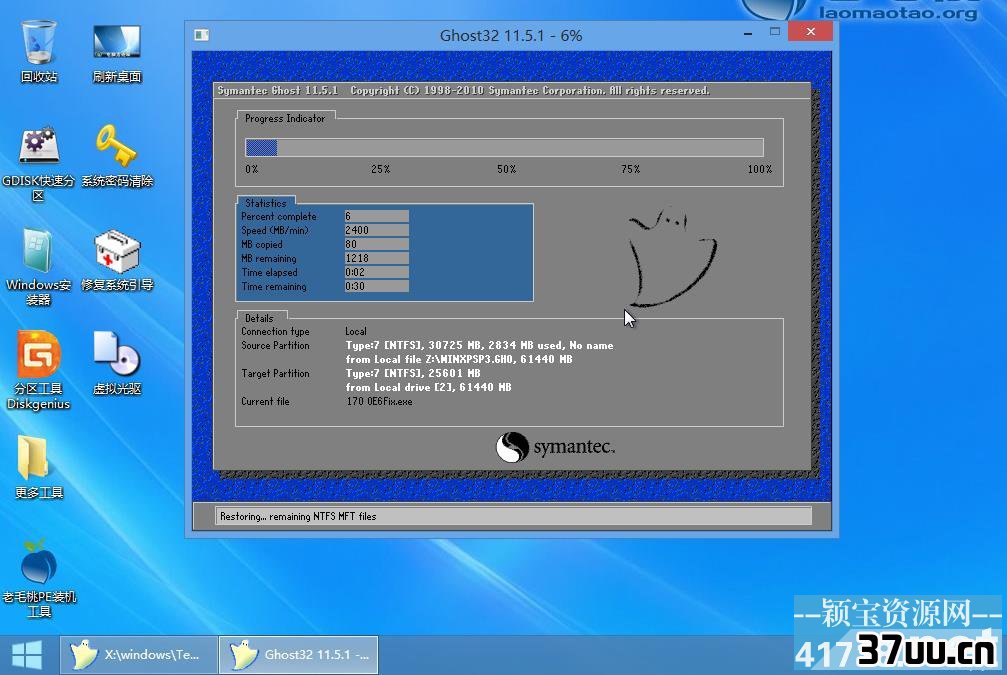Launch 分区工具 Diskgenius icon
This screenshot has height=675, width=1007.
coord(39,371)
